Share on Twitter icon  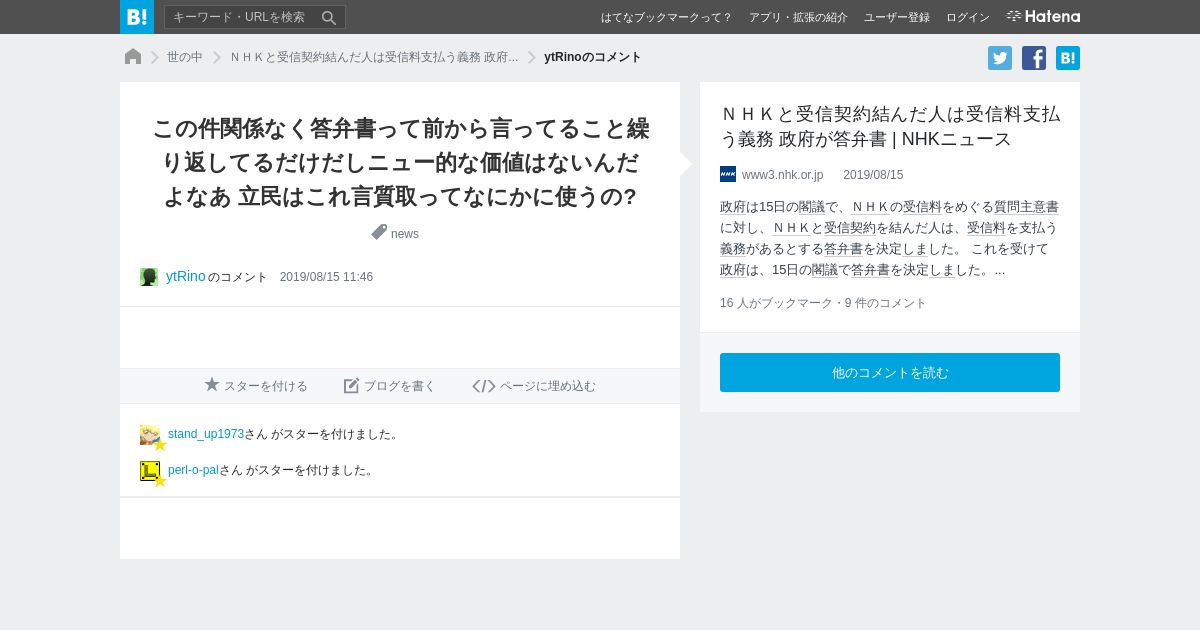[1000, 58]
